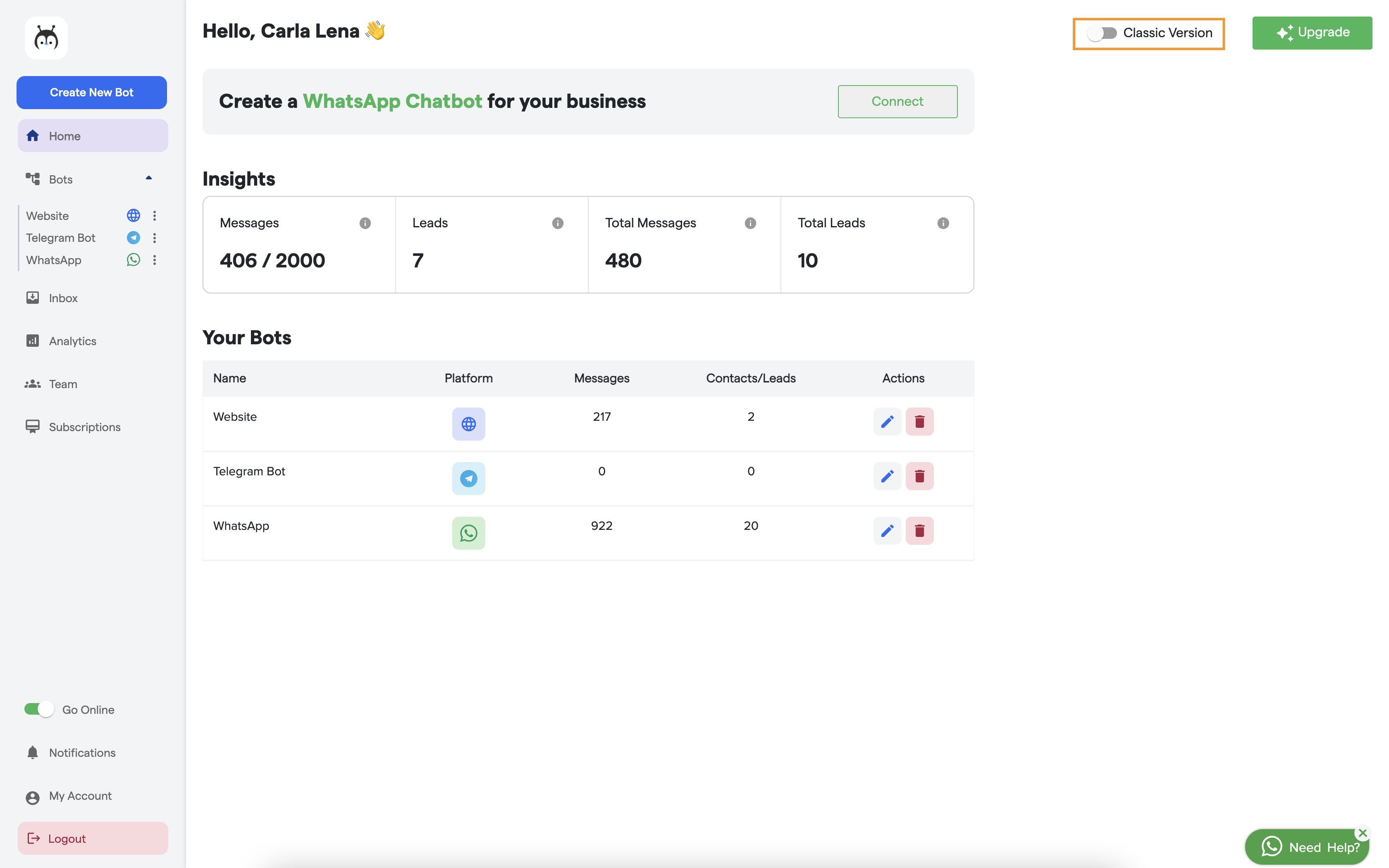Edit the Telegram Bot
Screen dimensions: 1389x868
pos(887,476)
